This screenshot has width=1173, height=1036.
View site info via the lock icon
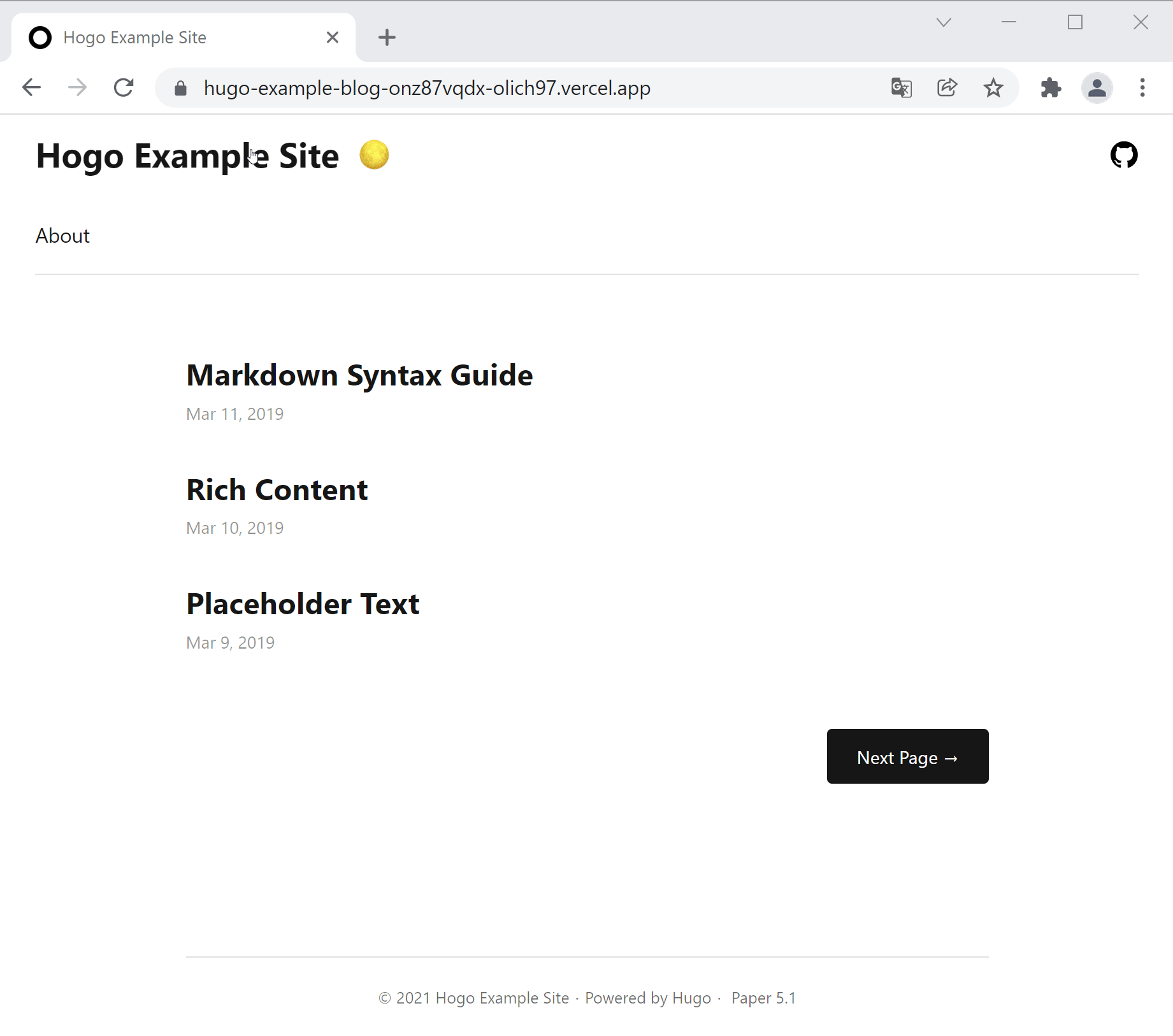point(180,88)
